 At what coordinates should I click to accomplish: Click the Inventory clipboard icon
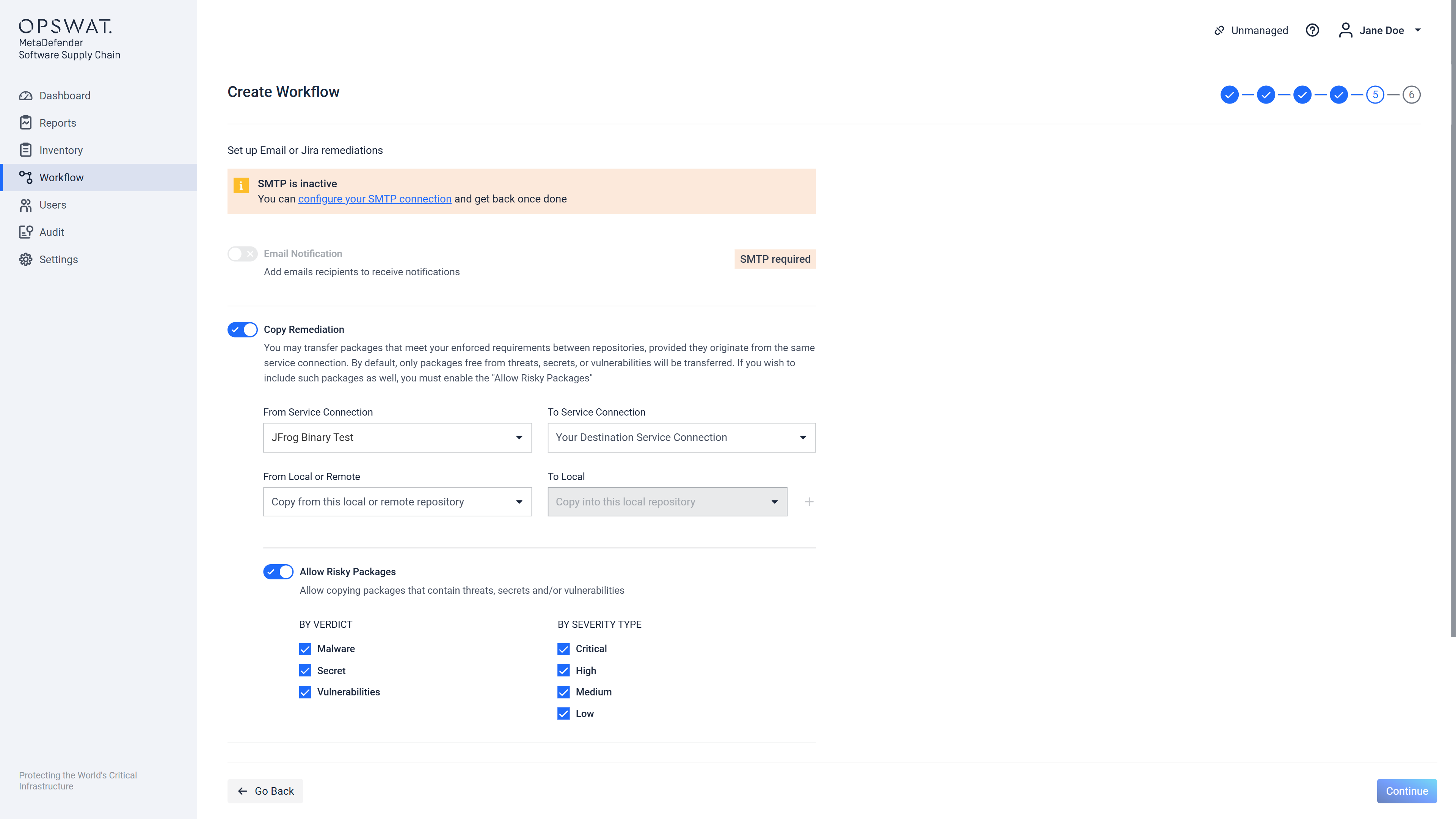25,150
